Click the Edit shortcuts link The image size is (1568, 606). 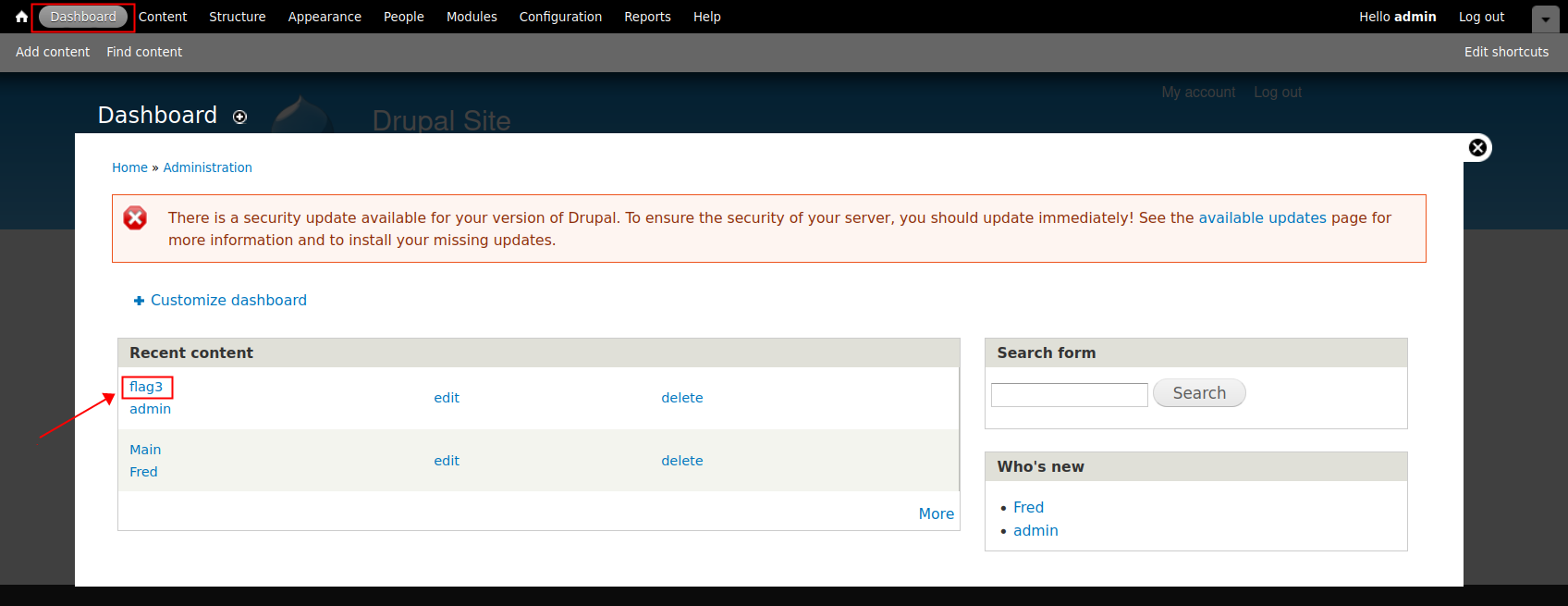point(1506,52)
